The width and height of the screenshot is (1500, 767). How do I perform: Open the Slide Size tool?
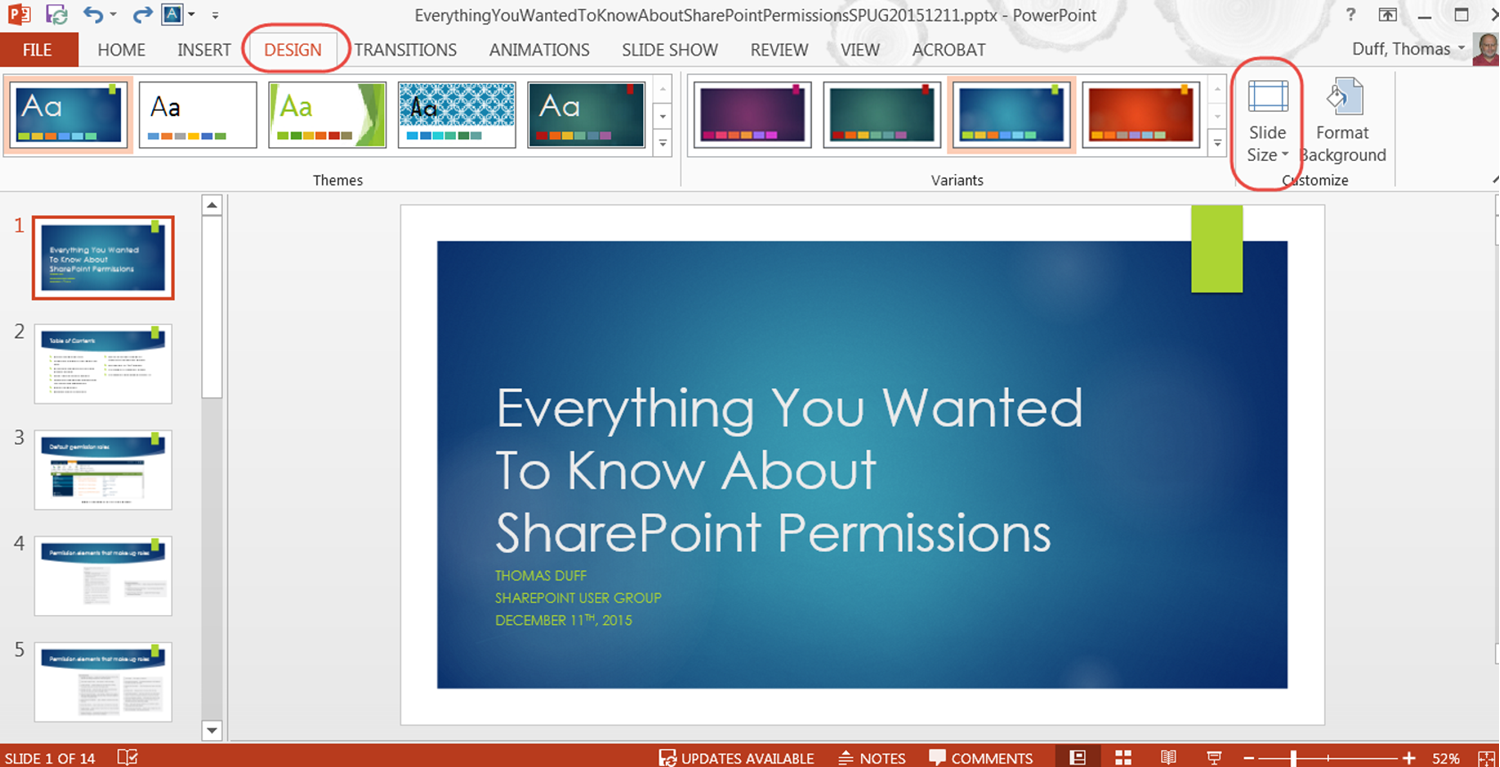coord(1267,120)
